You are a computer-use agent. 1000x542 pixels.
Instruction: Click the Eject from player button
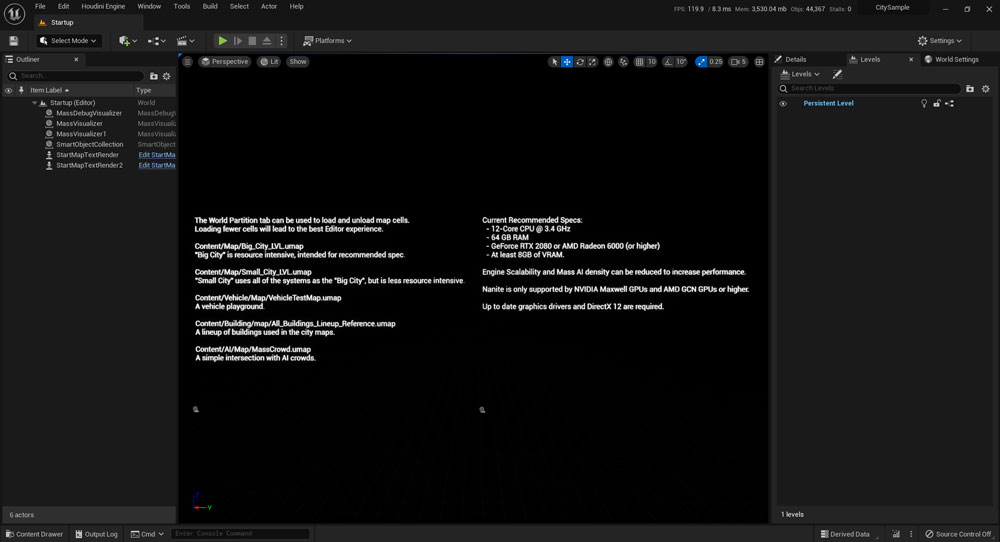pos(267,41)
